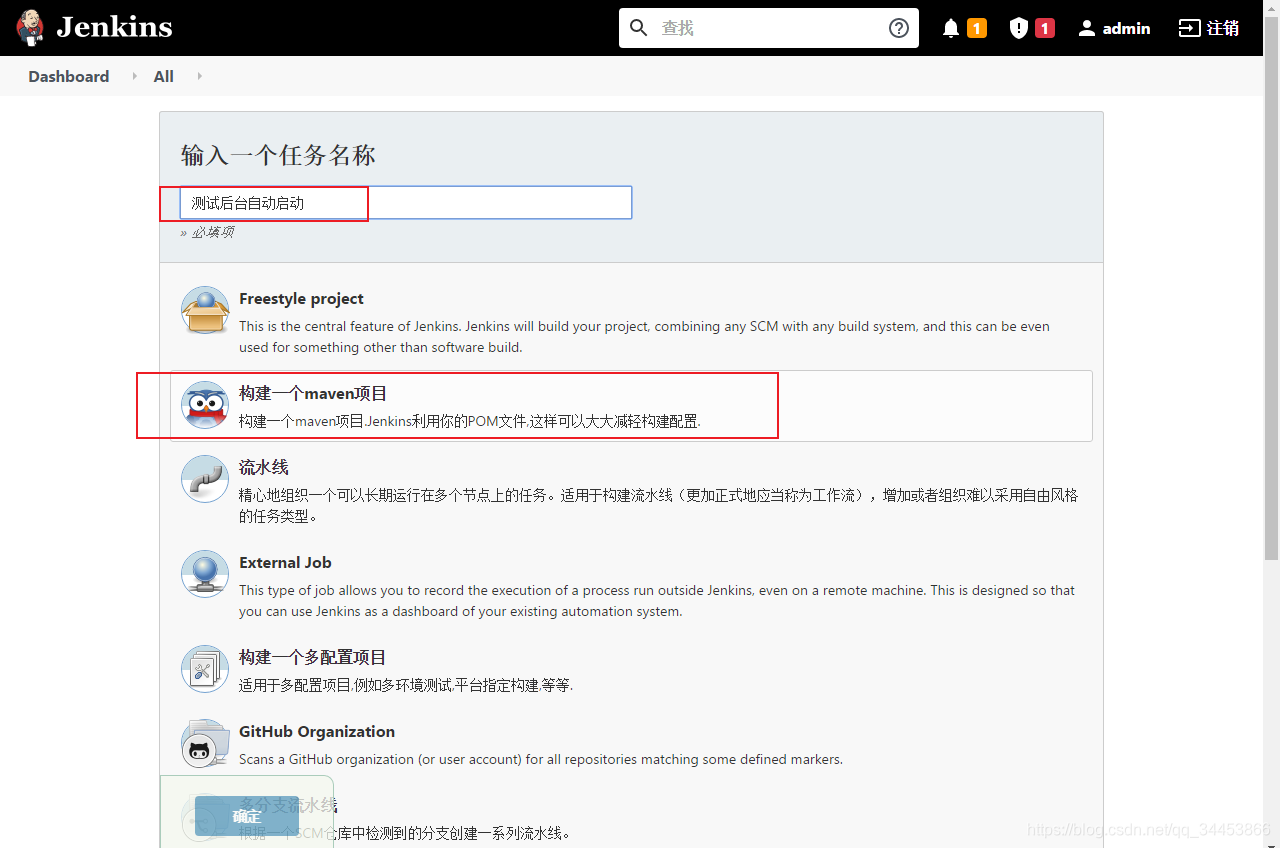Choose Freestyle project title

pyautogui.click(x=301, y=299)
